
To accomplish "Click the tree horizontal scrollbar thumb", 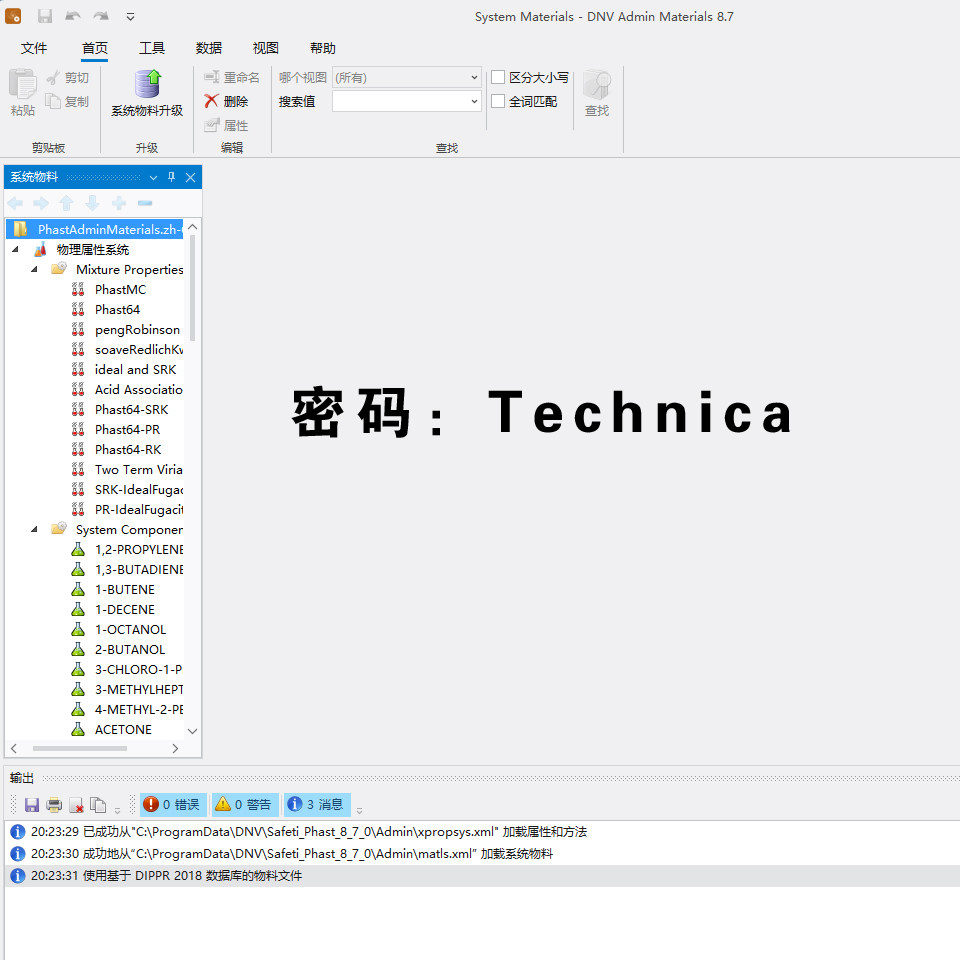I will click(x=80, y=748).
